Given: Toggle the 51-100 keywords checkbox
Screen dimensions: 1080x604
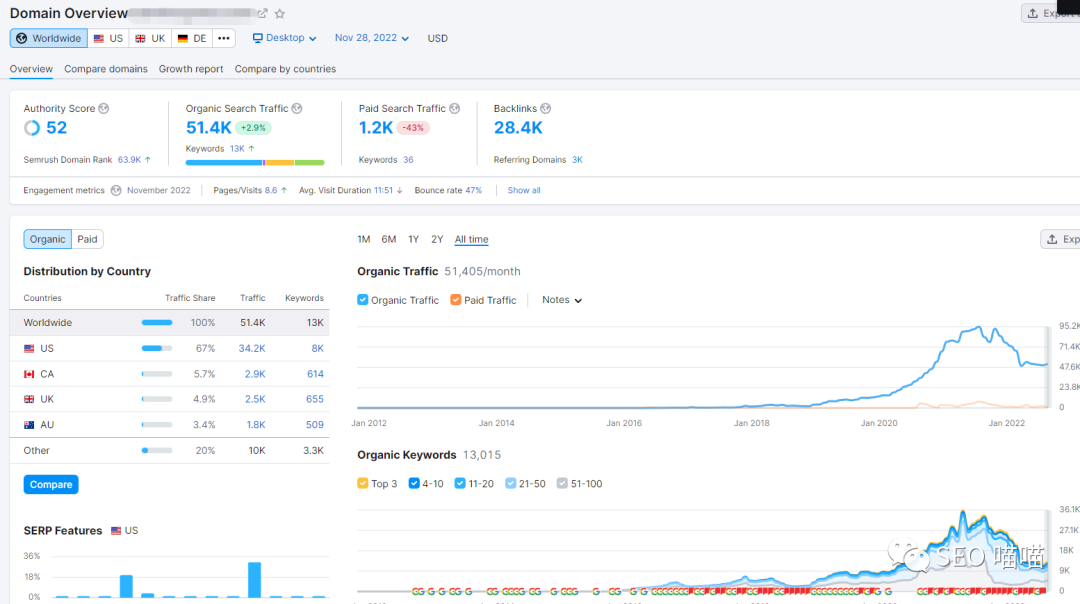Looking at the screenshot, I should [x=562, y=483].
